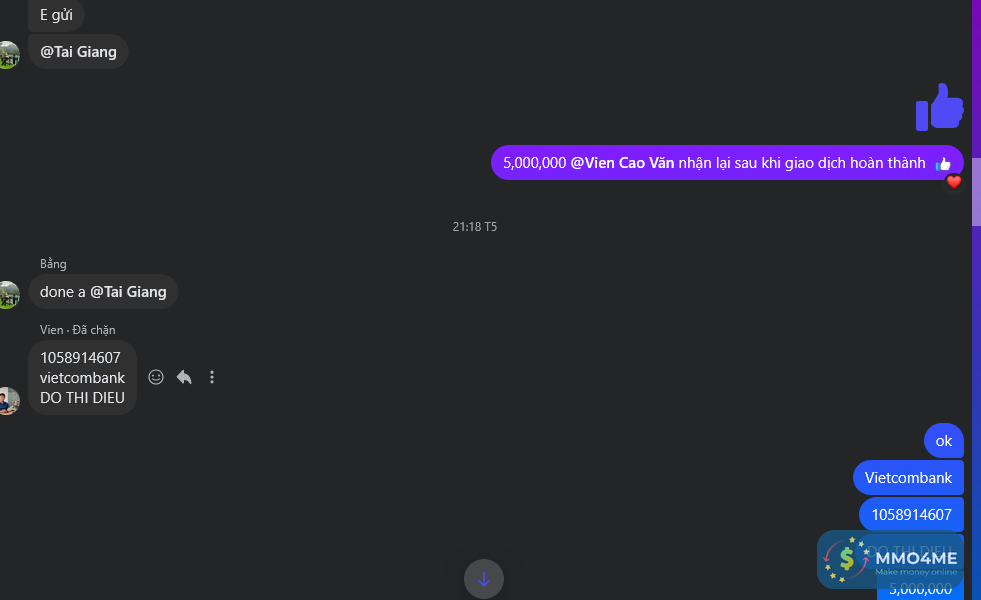This screenshot has width=981, height=600.
Task: Click the chat scrollbar thumb
Action: (x=976, y=191)
